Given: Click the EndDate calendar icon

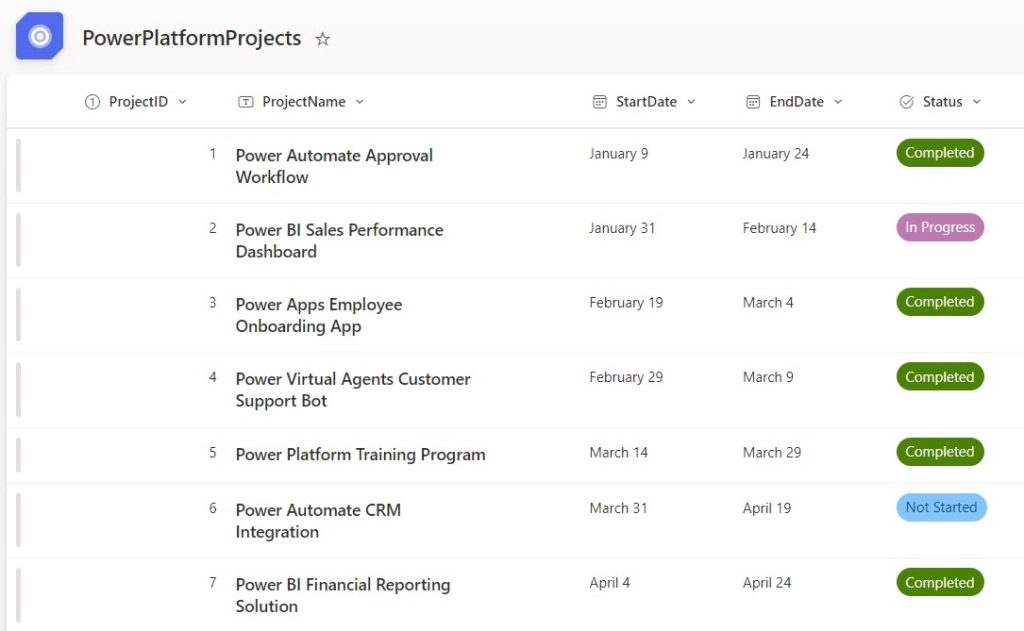Looking at the screenshot, I should click(753, 102).
